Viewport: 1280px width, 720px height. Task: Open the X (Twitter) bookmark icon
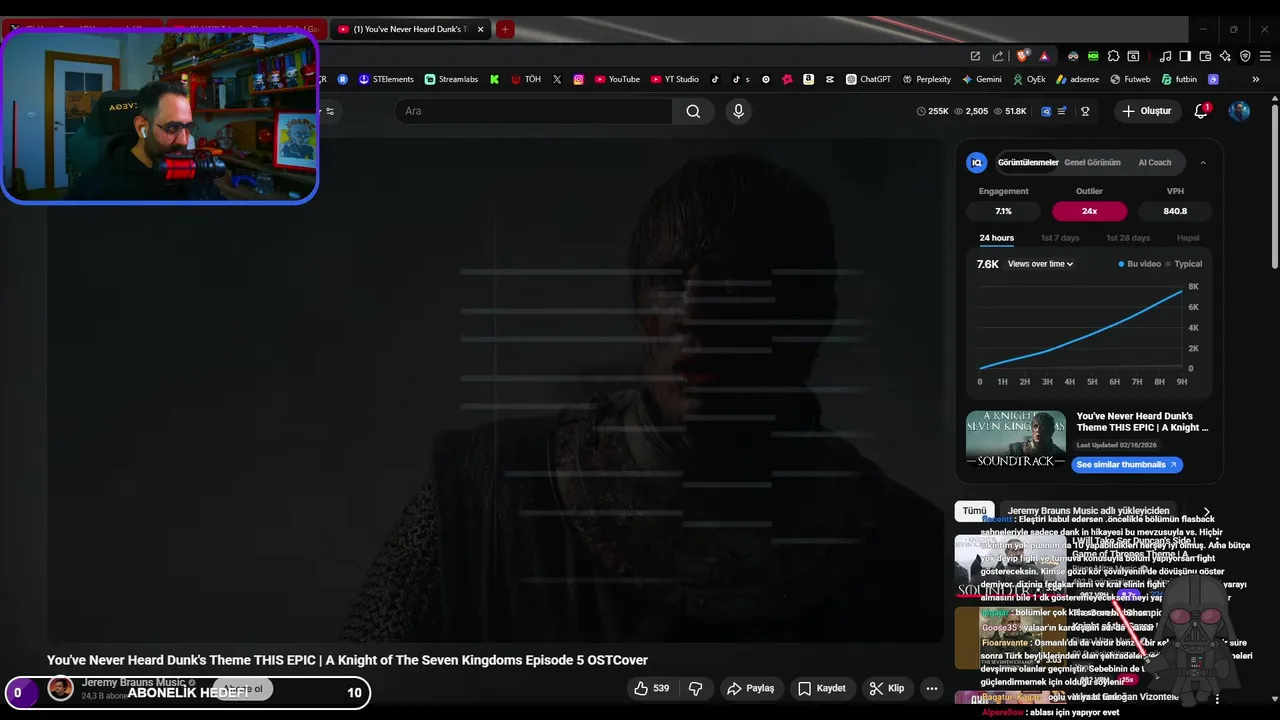pyautogui.click(x=557, y=79)
